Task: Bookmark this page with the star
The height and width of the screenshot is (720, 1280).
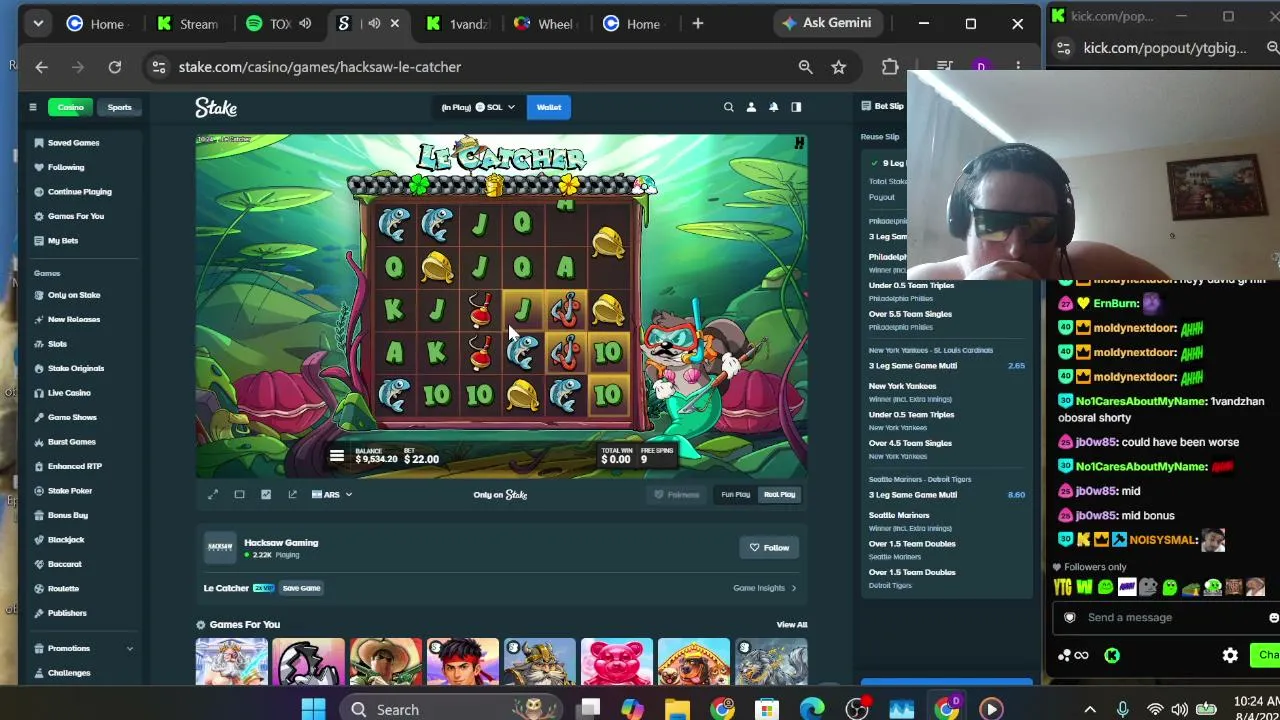Action: coord(838,67)
